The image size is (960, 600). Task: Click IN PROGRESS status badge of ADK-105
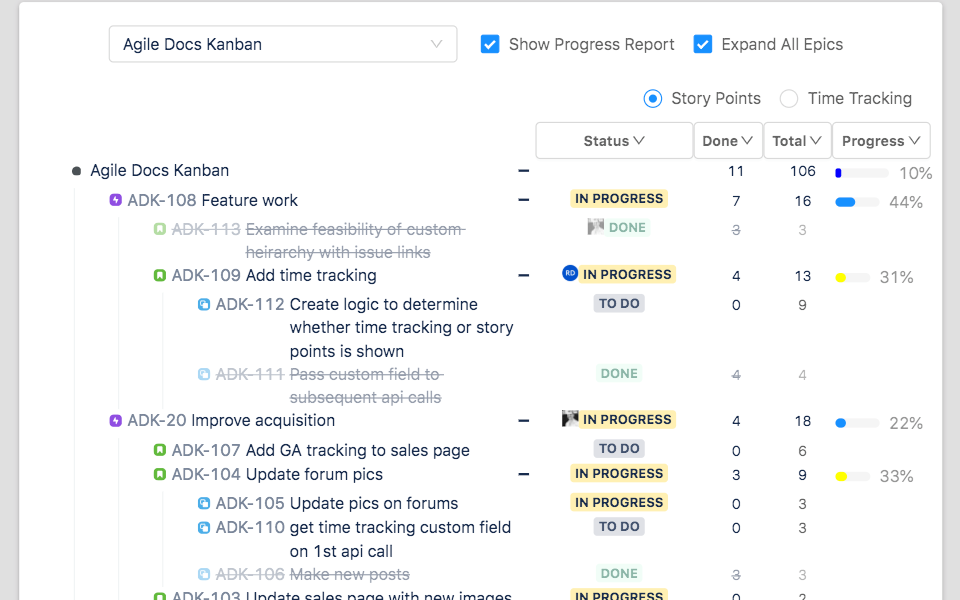619,503
